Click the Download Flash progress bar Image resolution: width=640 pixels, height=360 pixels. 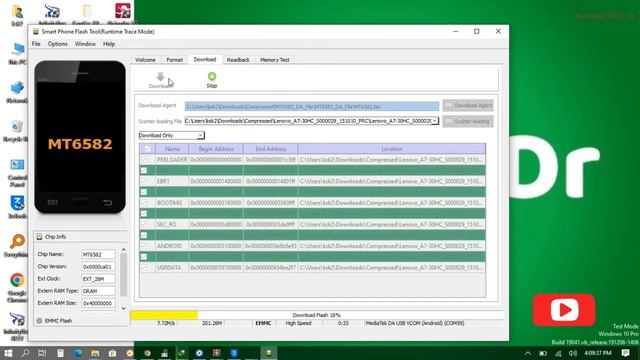click(x=317, y=315)
